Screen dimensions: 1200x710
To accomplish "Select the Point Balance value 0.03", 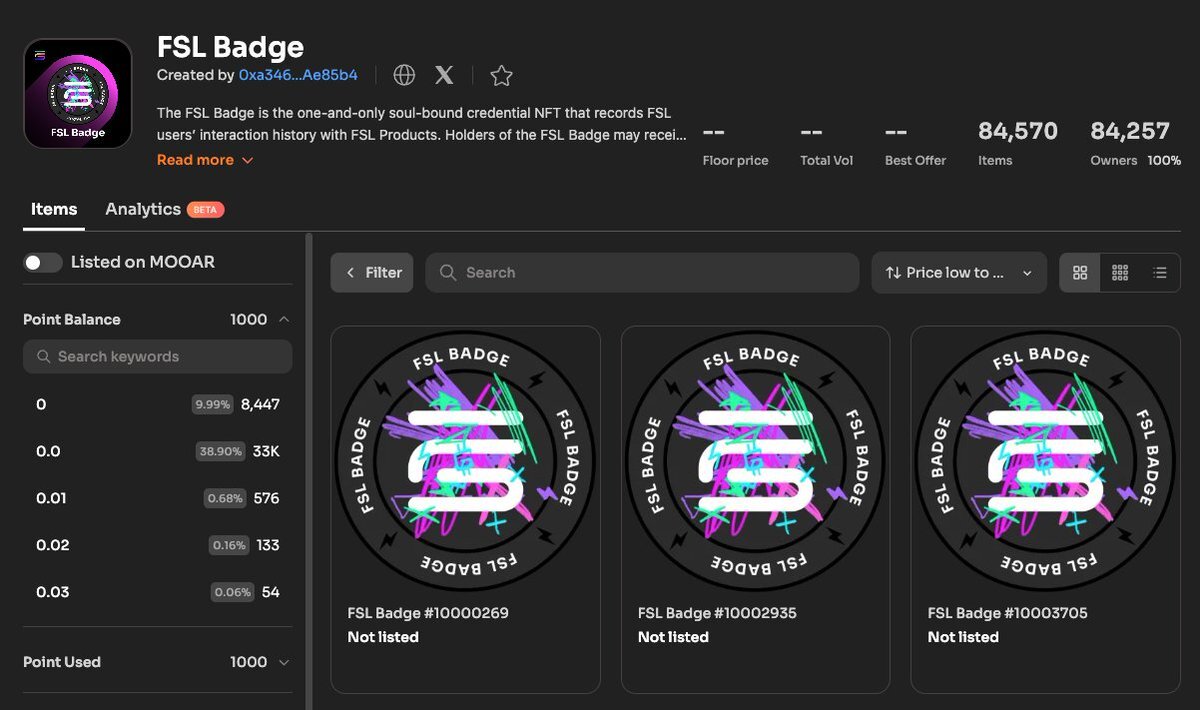I will (x=158, y=592).
